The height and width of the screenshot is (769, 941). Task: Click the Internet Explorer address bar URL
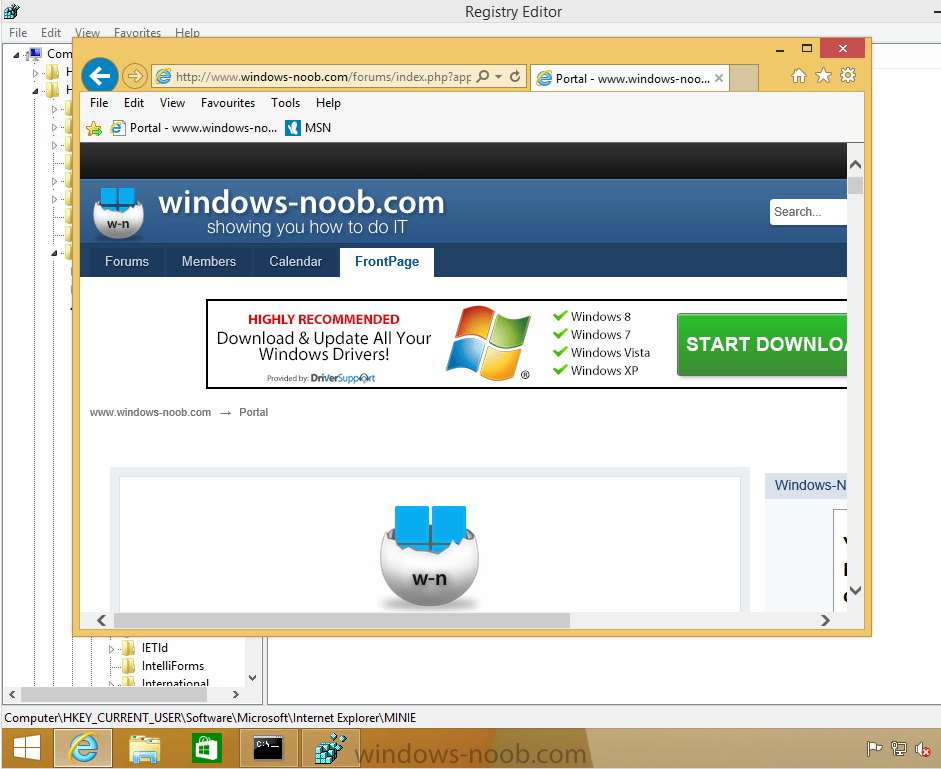coord(323,77)
